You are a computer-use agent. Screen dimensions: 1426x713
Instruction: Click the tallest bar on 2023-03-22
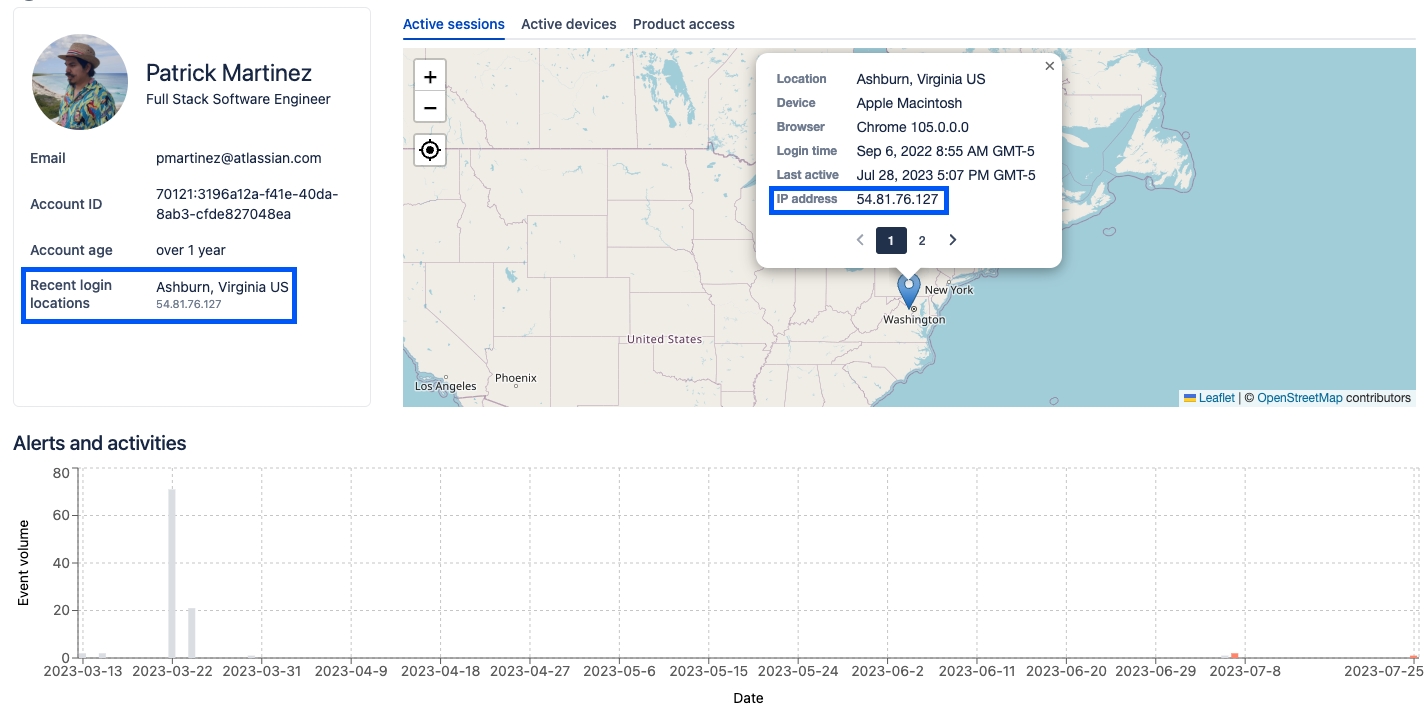(x=172, y=573)
